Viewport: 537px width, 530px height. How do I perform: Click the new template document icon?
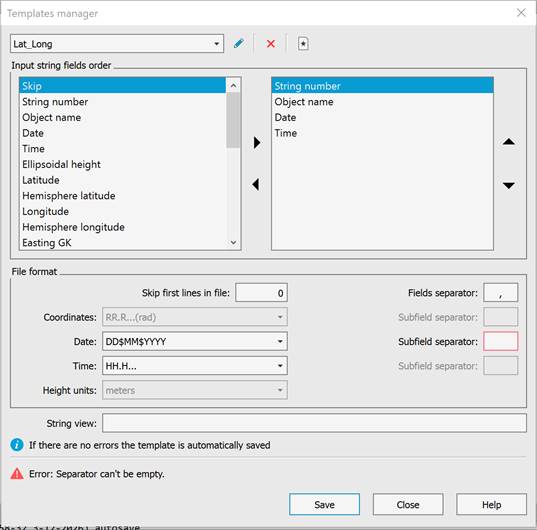303,43
